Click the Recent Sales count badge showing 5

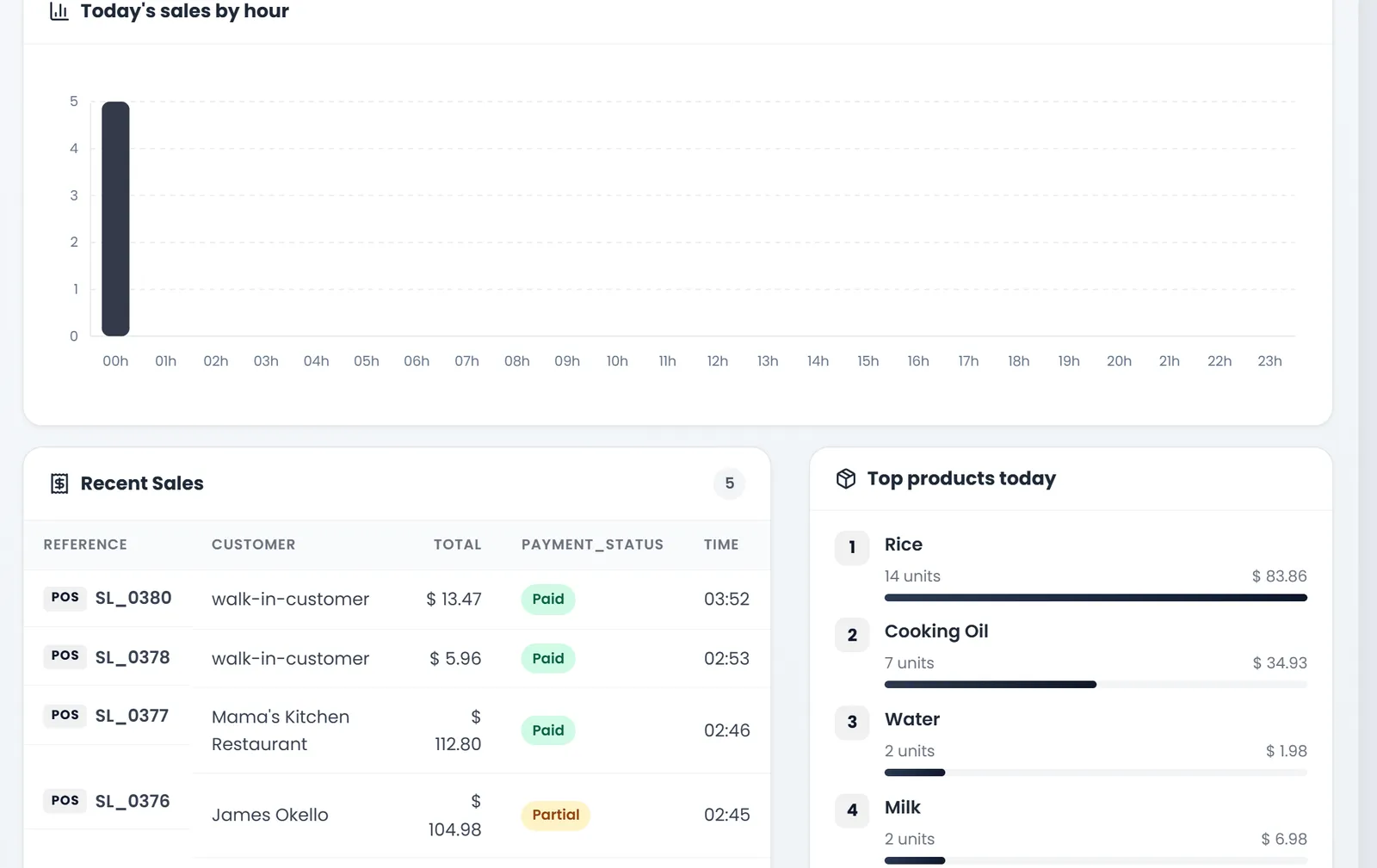pos(730,483)
